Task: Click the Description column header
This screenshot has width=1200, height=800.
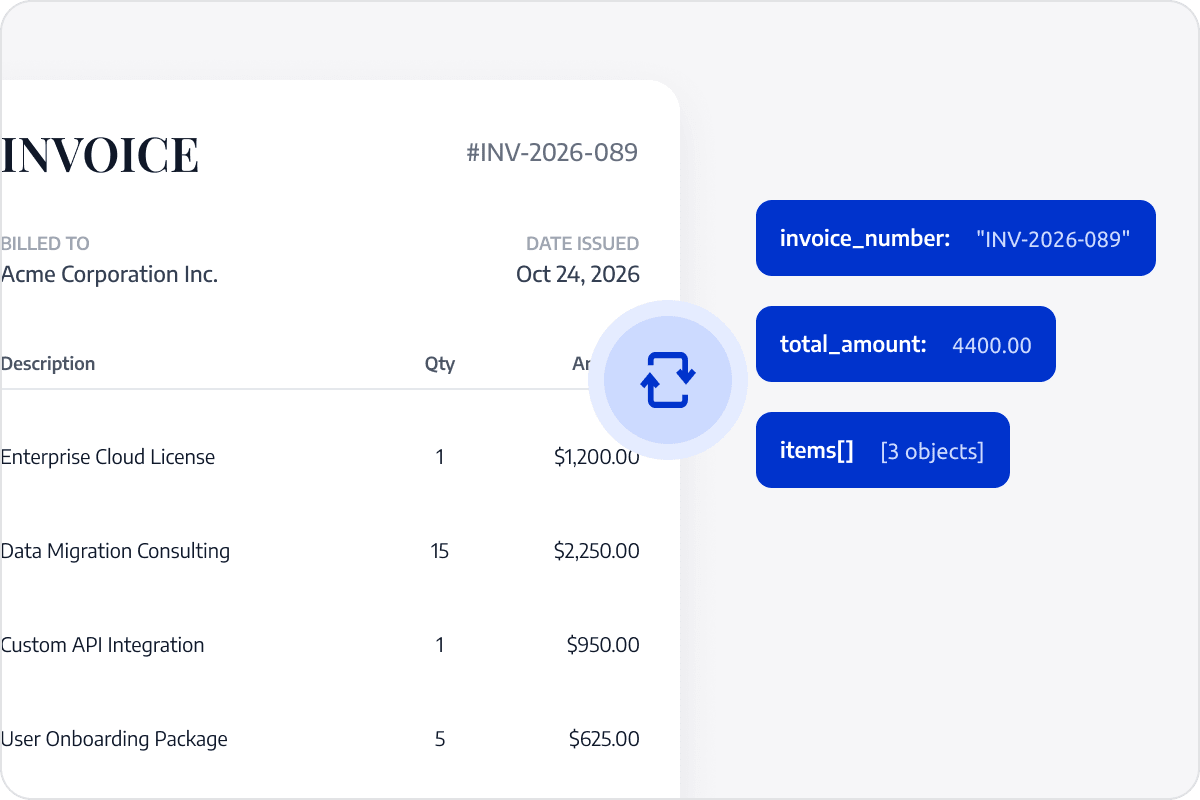Action: (48, 364)
